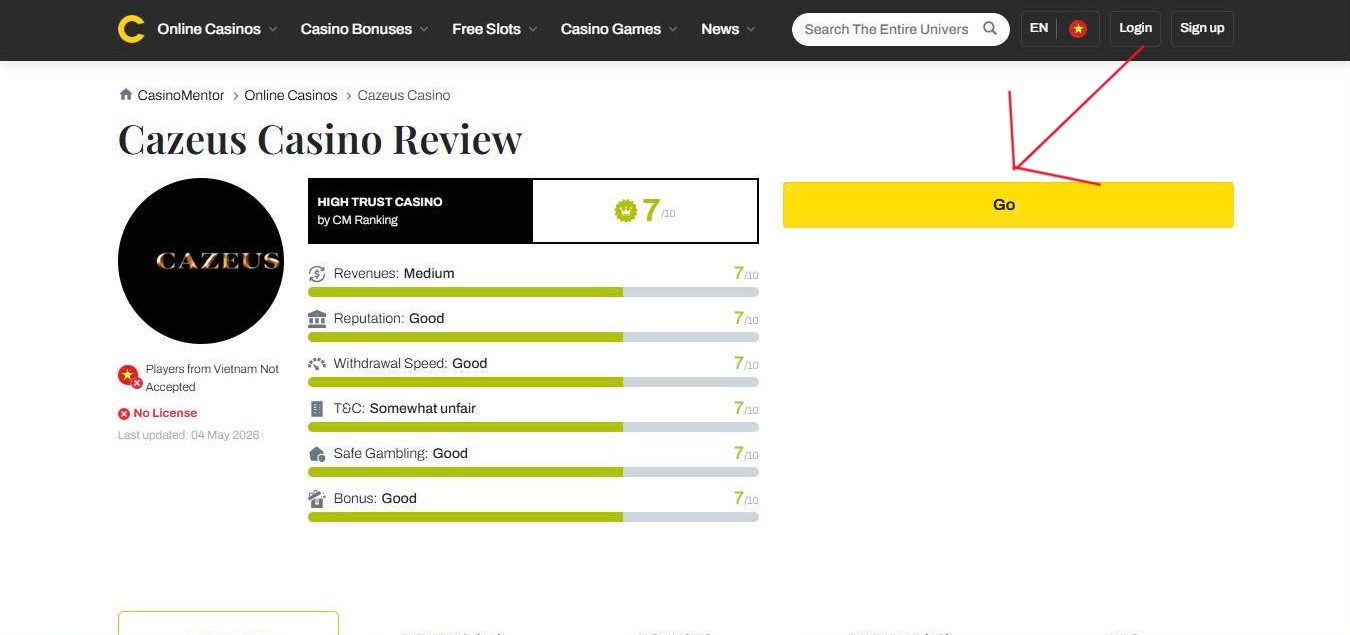Click the HIGH TRUST CASINO black banner
Image resolution: width=1350 pixels, height=635 pixels.
420,211
